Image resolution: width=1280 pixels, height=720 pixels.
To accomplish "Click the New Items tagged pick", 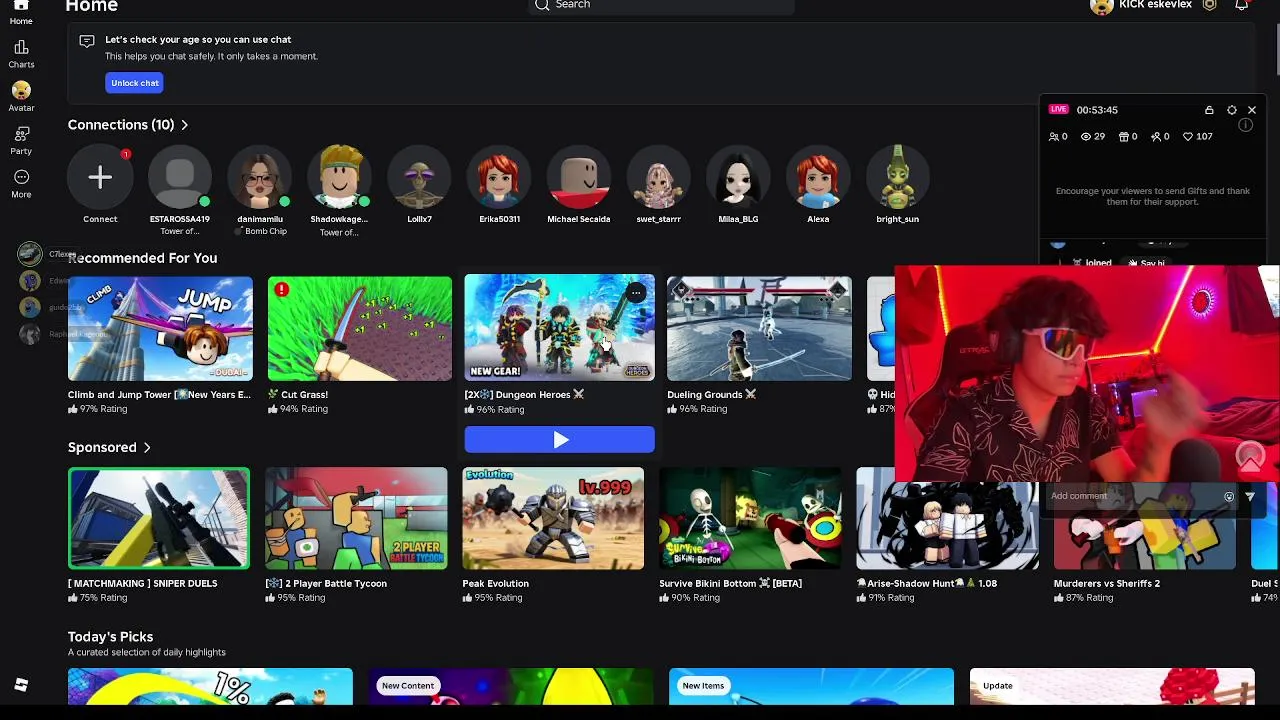I will pos(811,686).
